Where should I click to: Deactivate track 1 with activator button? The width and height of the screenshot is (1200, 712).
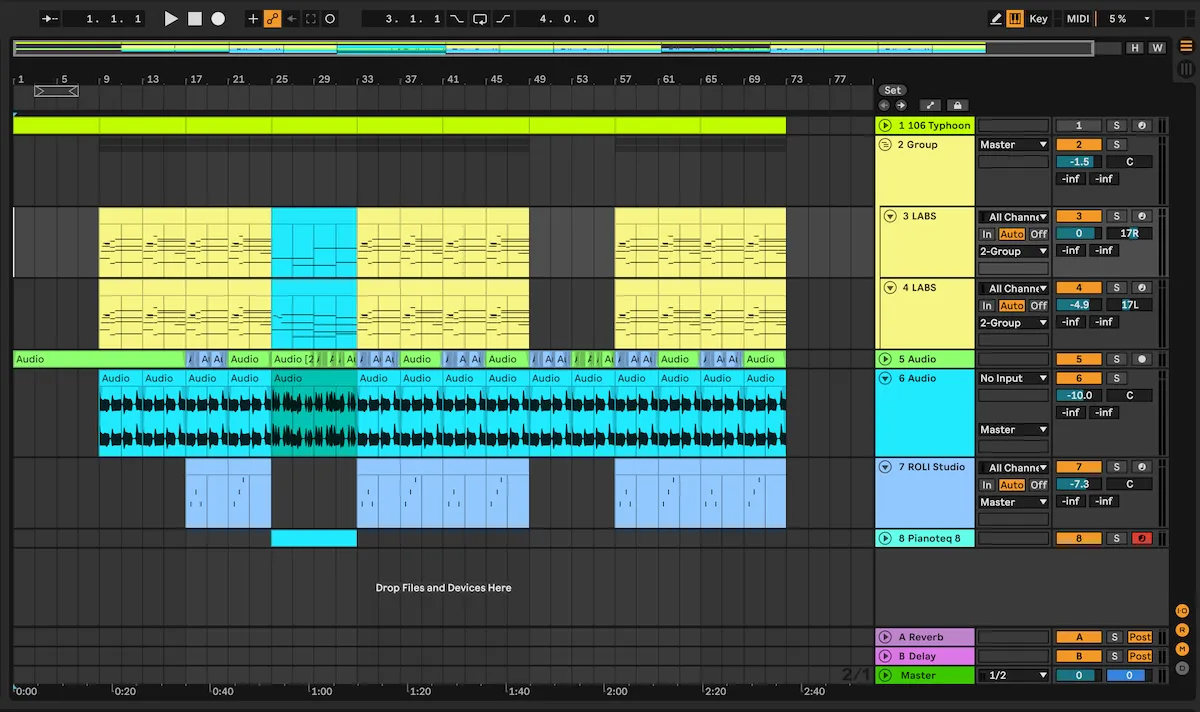tap(1079, 126)
